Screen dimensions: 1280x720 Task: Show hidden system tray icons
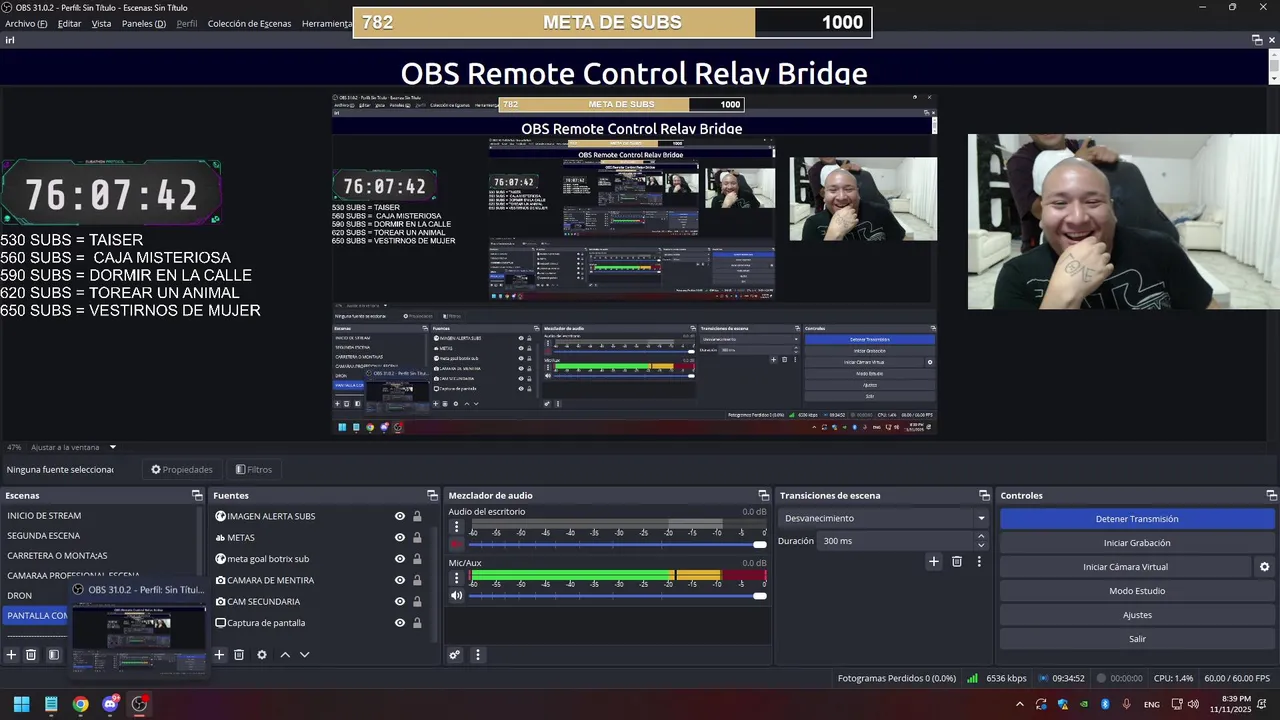pos(1018,704)
